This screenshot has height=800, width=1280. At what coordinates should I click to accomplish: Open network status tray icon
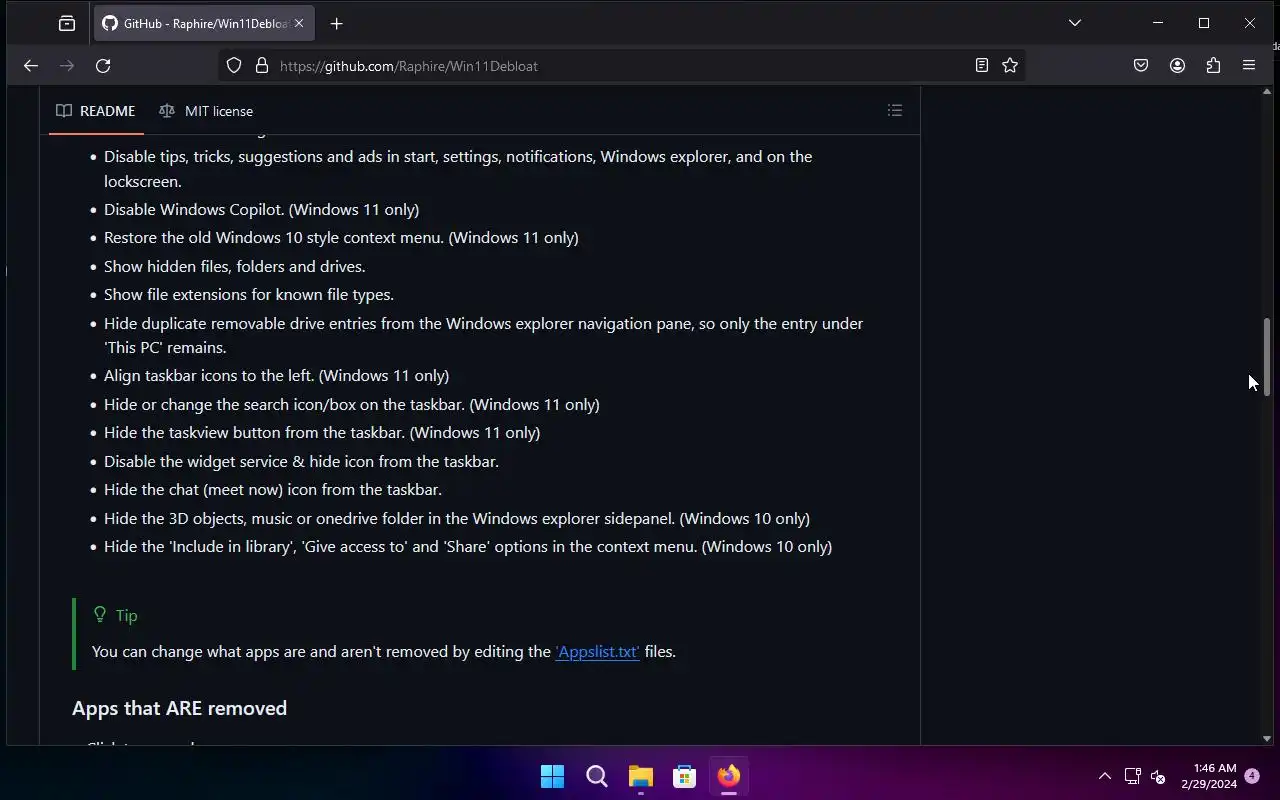[x=1132, y=776]
